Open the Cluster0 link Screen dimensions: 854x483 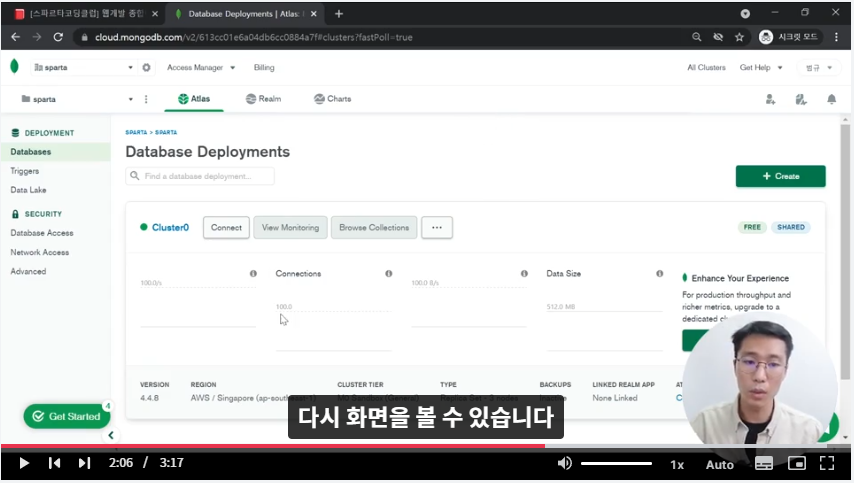point(170,228)
